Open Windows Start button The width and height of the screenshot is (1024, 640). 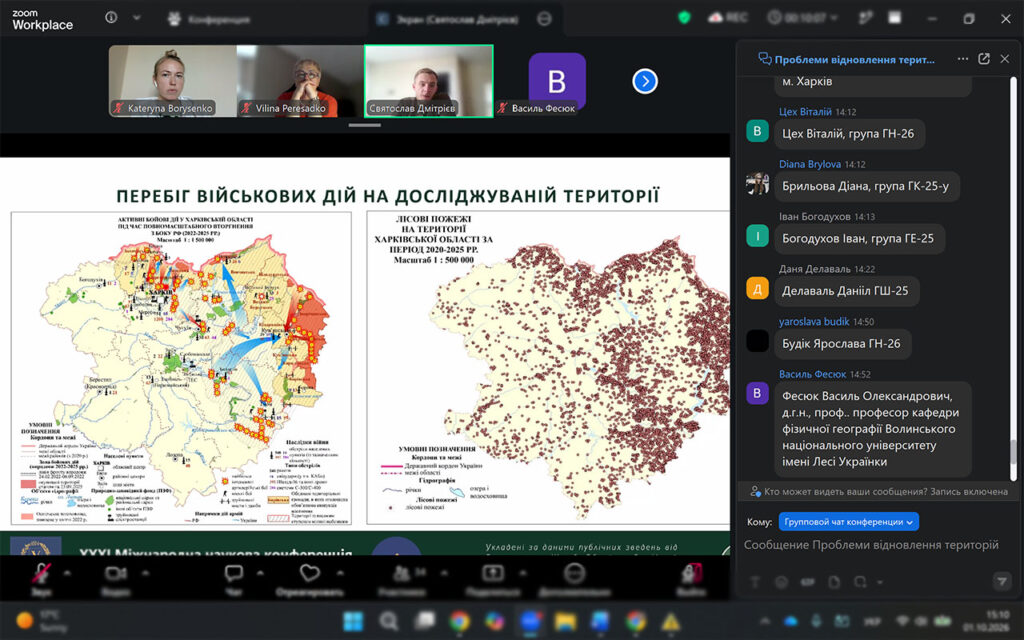[x=353, y=620]
